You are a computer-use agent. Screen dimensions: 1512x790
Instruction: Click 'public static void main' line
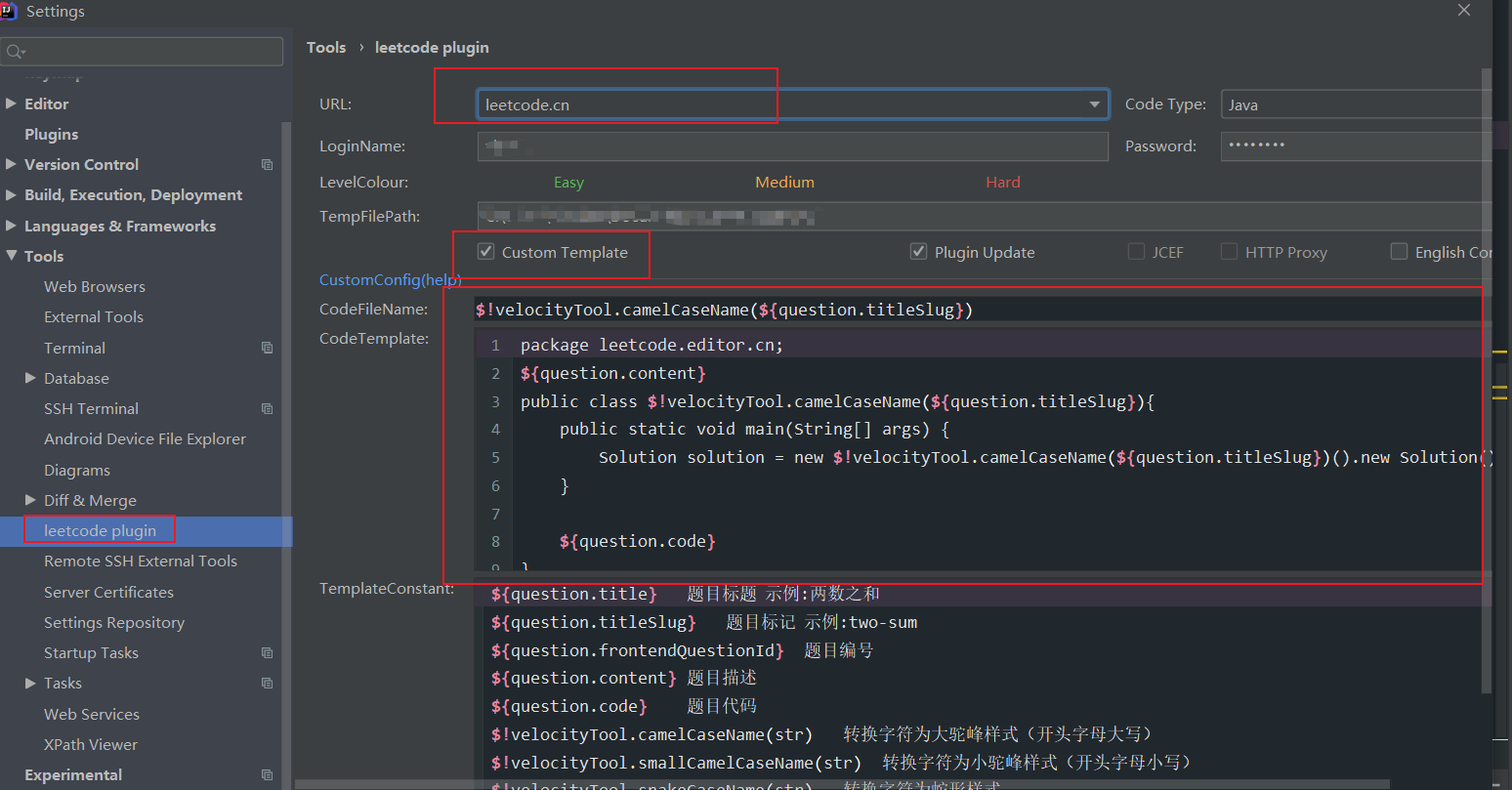point(754,429)
